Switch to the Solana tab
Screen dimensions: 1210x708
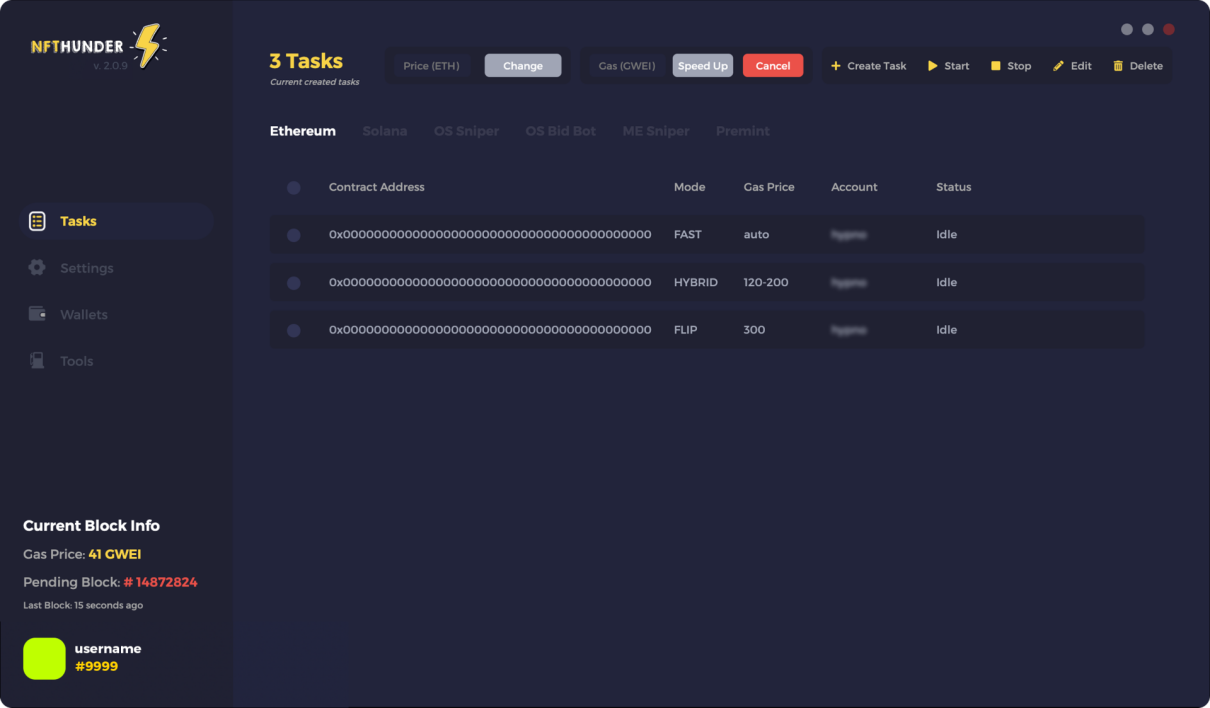[x=384, y=131]
